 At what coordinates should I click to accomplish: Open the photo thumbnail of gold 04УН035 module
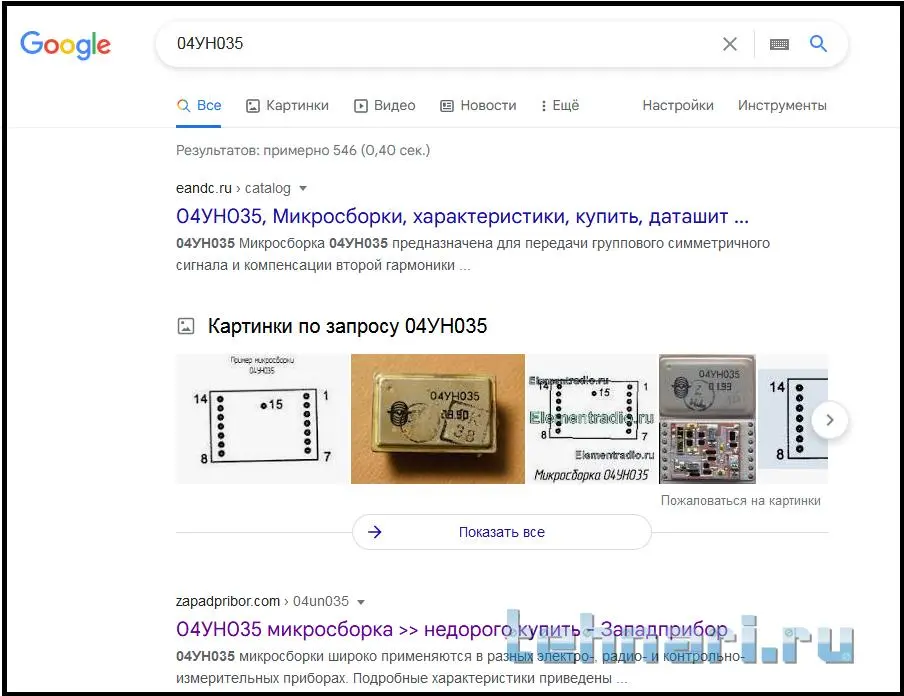point(438,419)
